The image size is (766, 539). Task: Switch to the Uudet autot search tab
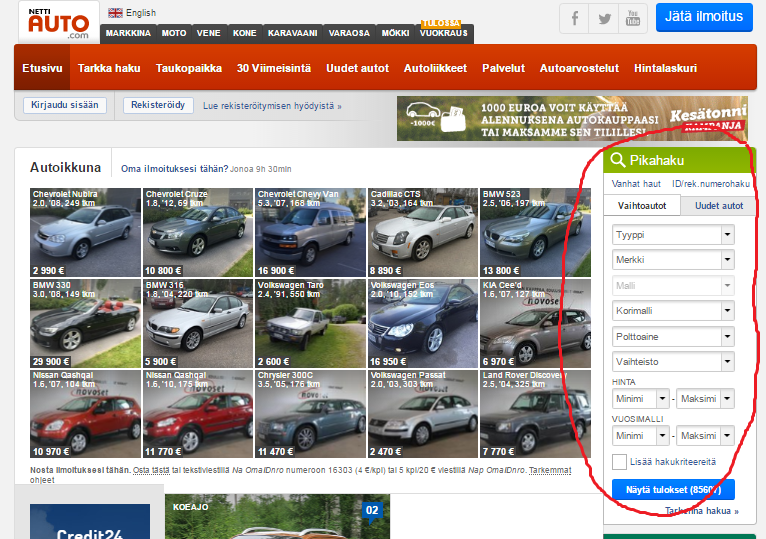click(719, 206)
